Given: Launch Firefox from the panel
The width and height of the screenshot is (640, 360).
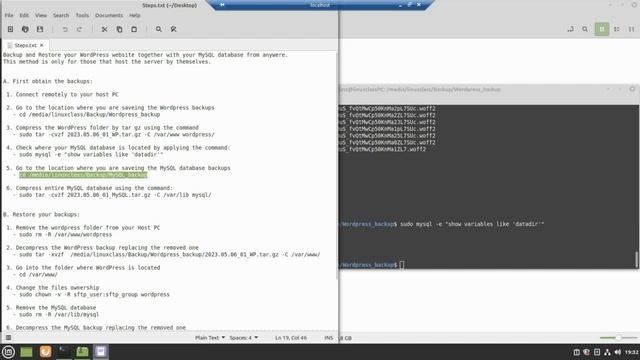Looking at the screenshot, I should [x=45, y=351].
